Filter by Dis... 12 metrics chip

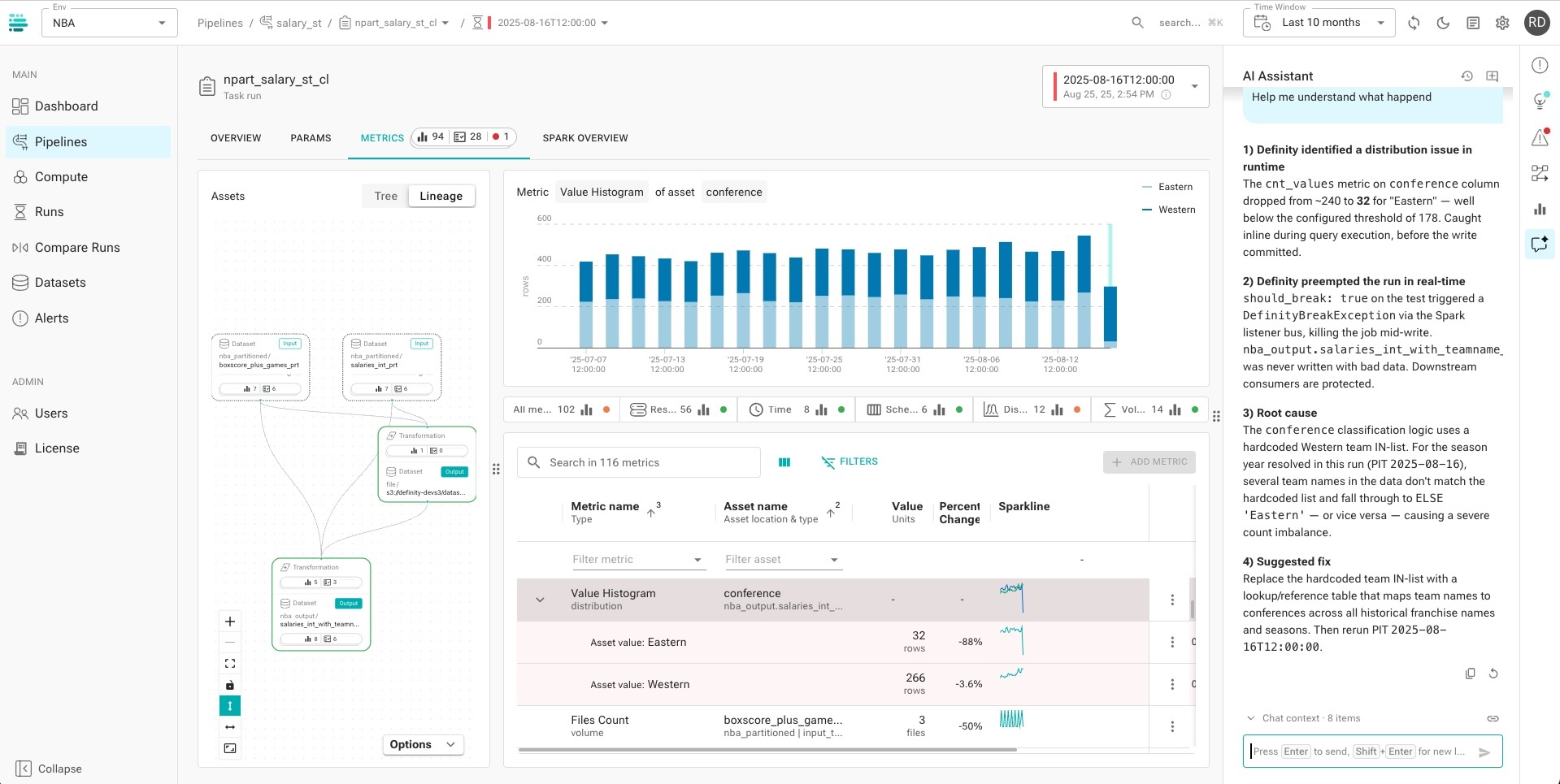click(x=1032, y=410)
